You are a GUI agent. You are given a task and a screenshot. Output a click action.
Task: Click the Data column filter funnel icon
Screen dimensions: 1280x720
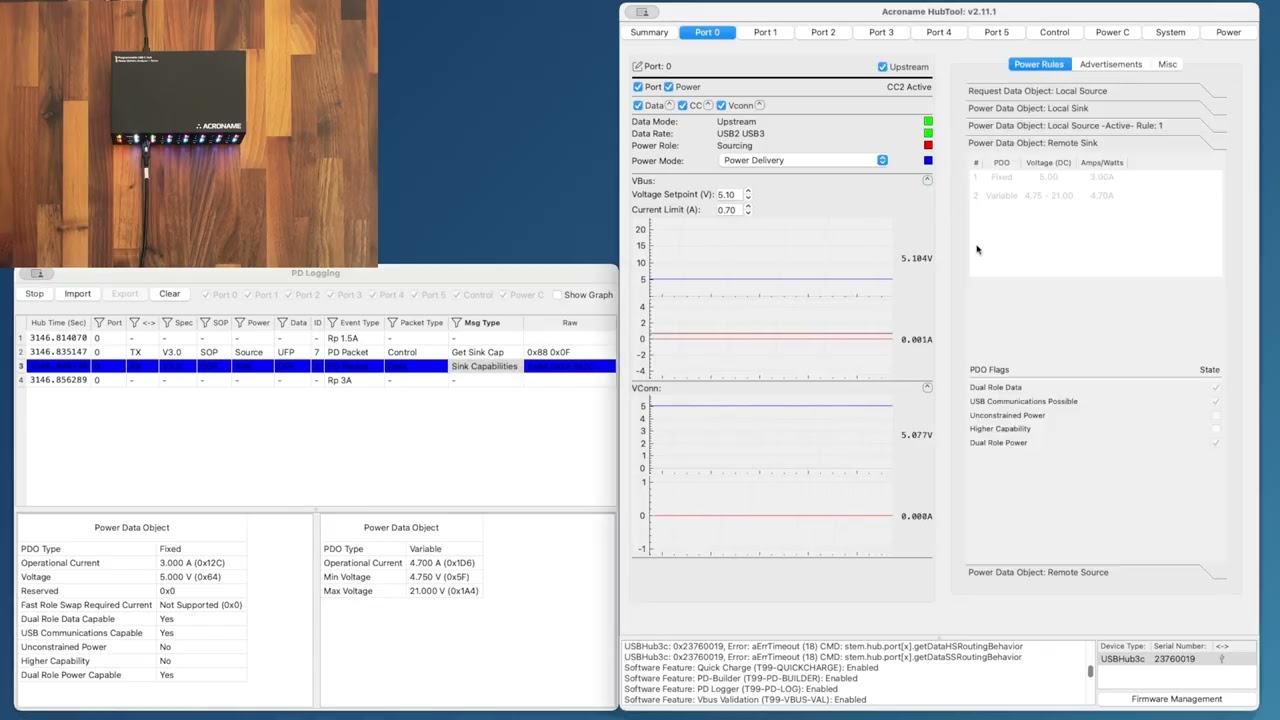283,323
